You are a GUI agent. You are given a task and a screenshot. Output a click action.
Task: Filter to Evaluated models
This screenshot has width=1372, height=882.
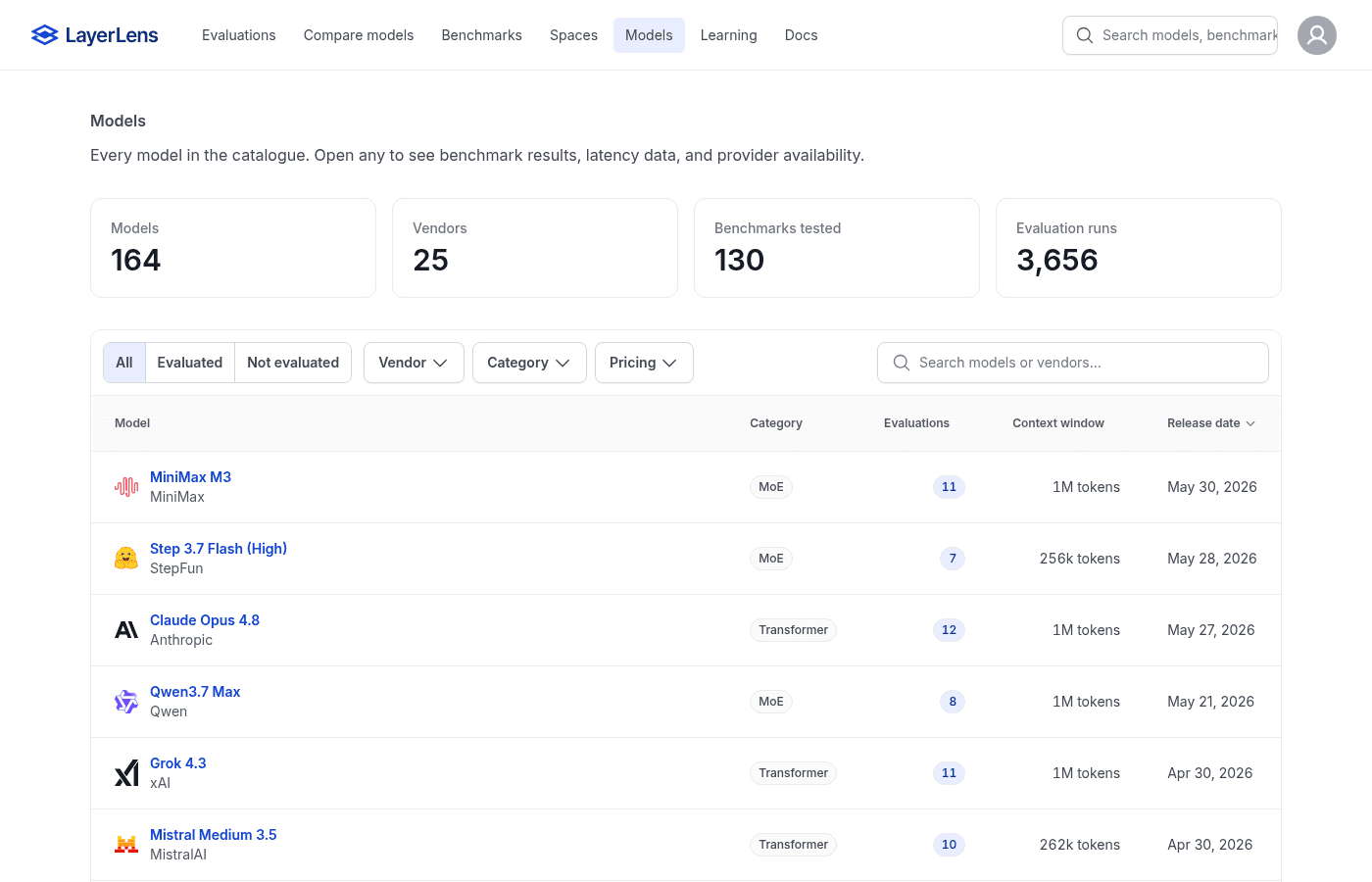point(190,363)
